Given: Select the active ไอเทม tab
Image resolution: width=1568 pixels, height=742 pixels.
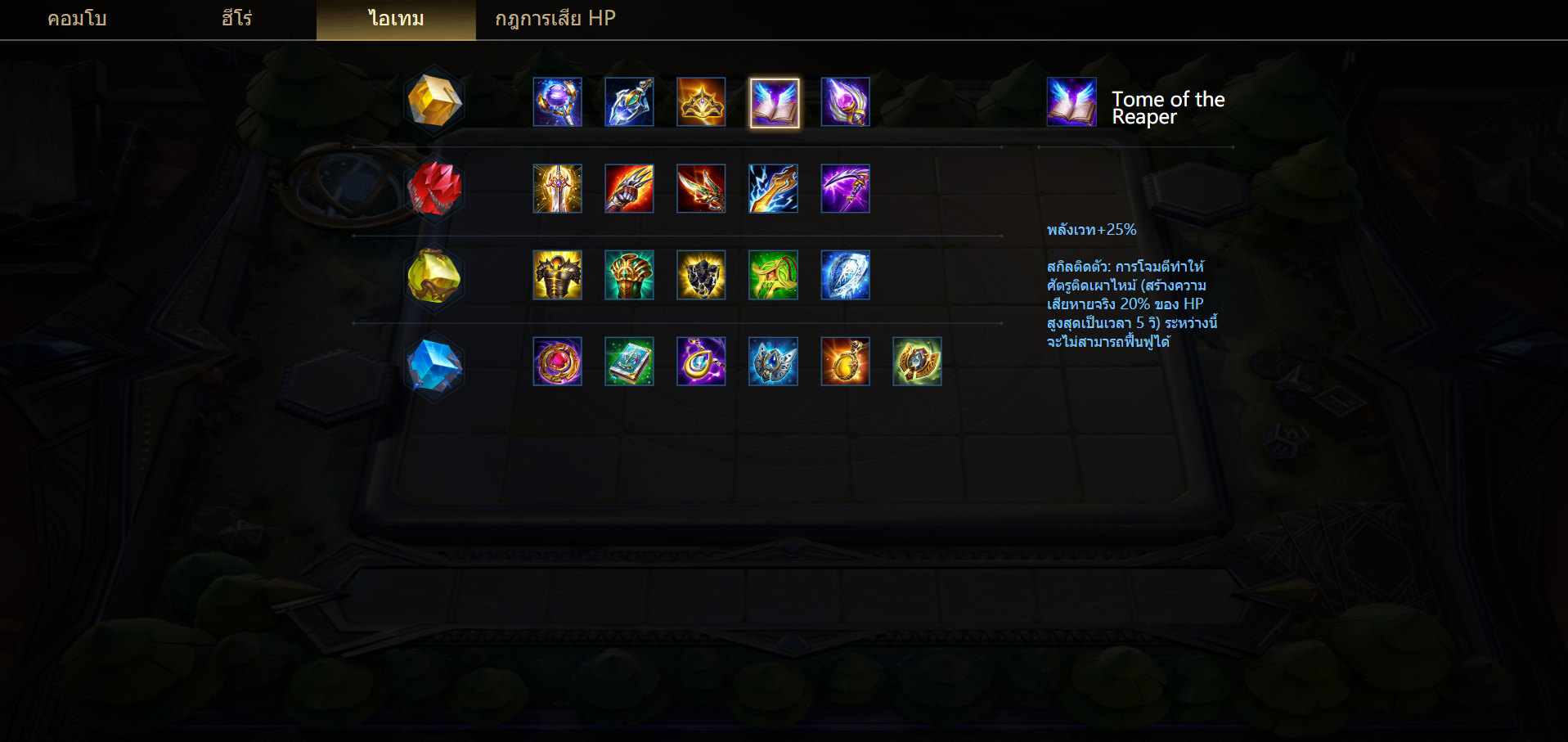Looking at the screenshot, I should (x=396, y=20).
